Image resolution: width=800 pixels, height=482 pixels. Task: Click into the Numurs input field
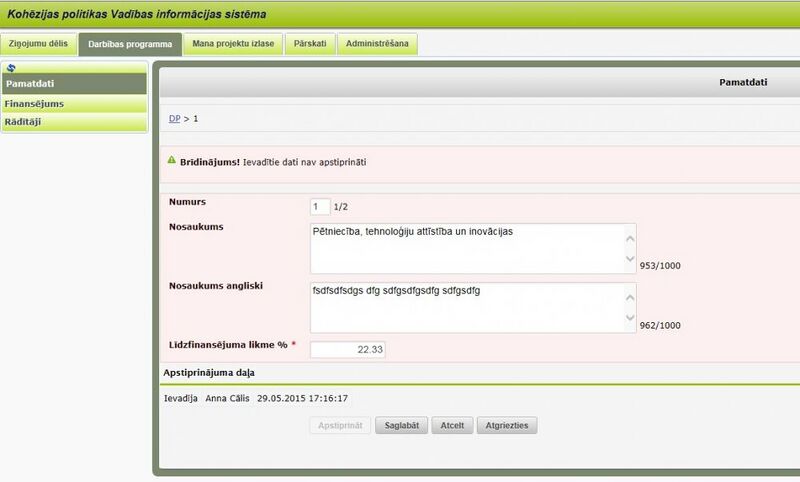320,207
